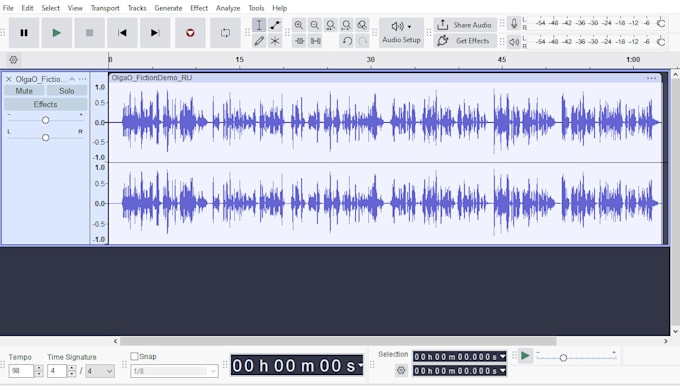The image size is (680, 386).
Task: Close the OlgaO_Fictio track
Action: [x=9, y=79]
